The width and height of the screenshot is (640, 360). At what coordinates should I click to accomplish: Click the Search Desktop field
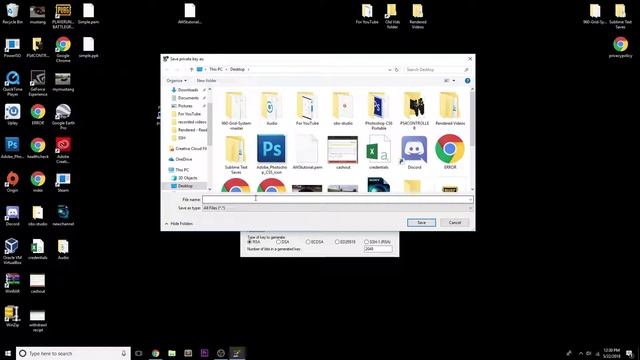click(x=437, y=70)
